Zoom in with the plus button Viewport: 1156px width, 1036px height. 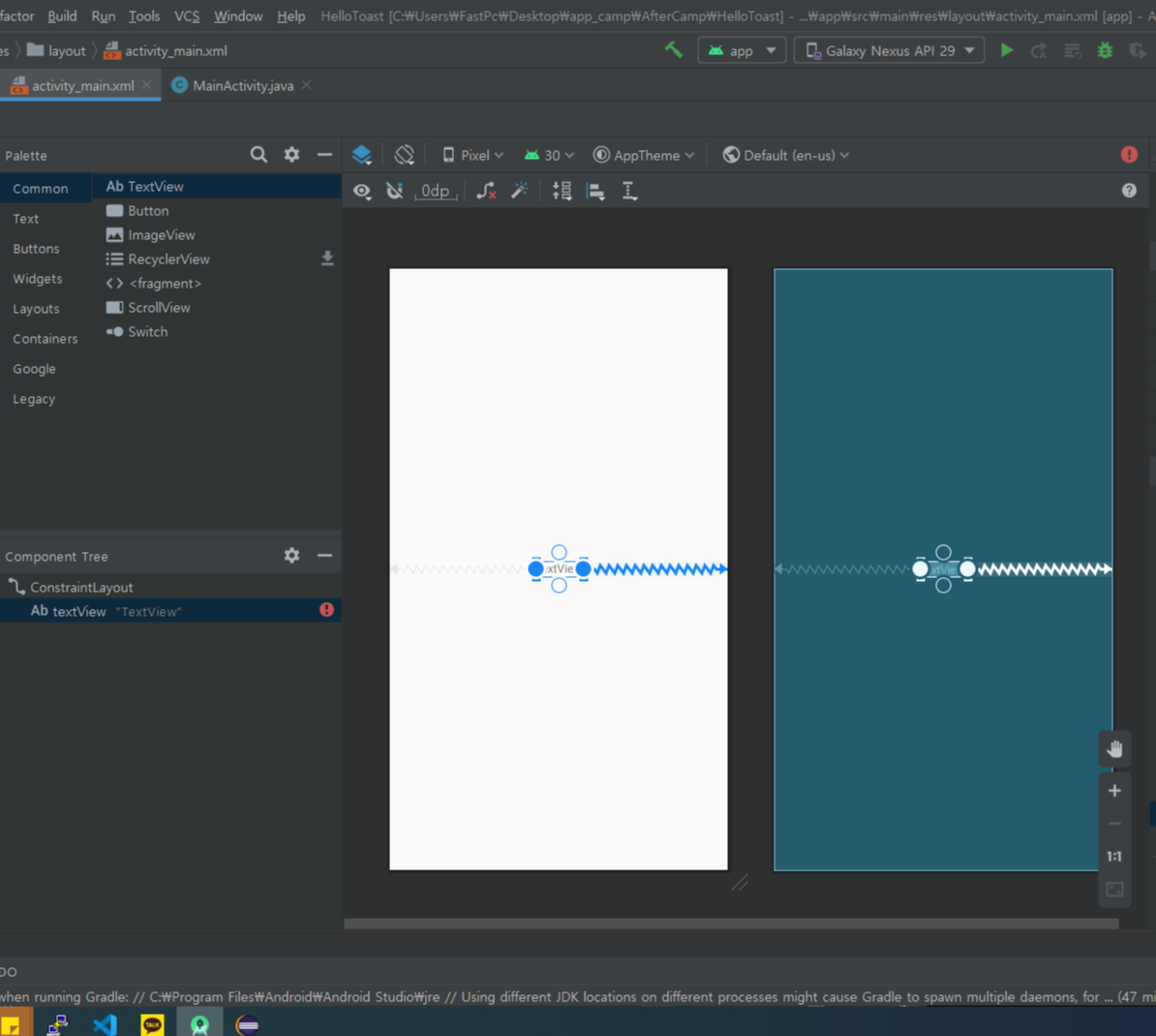[1114, 790]
